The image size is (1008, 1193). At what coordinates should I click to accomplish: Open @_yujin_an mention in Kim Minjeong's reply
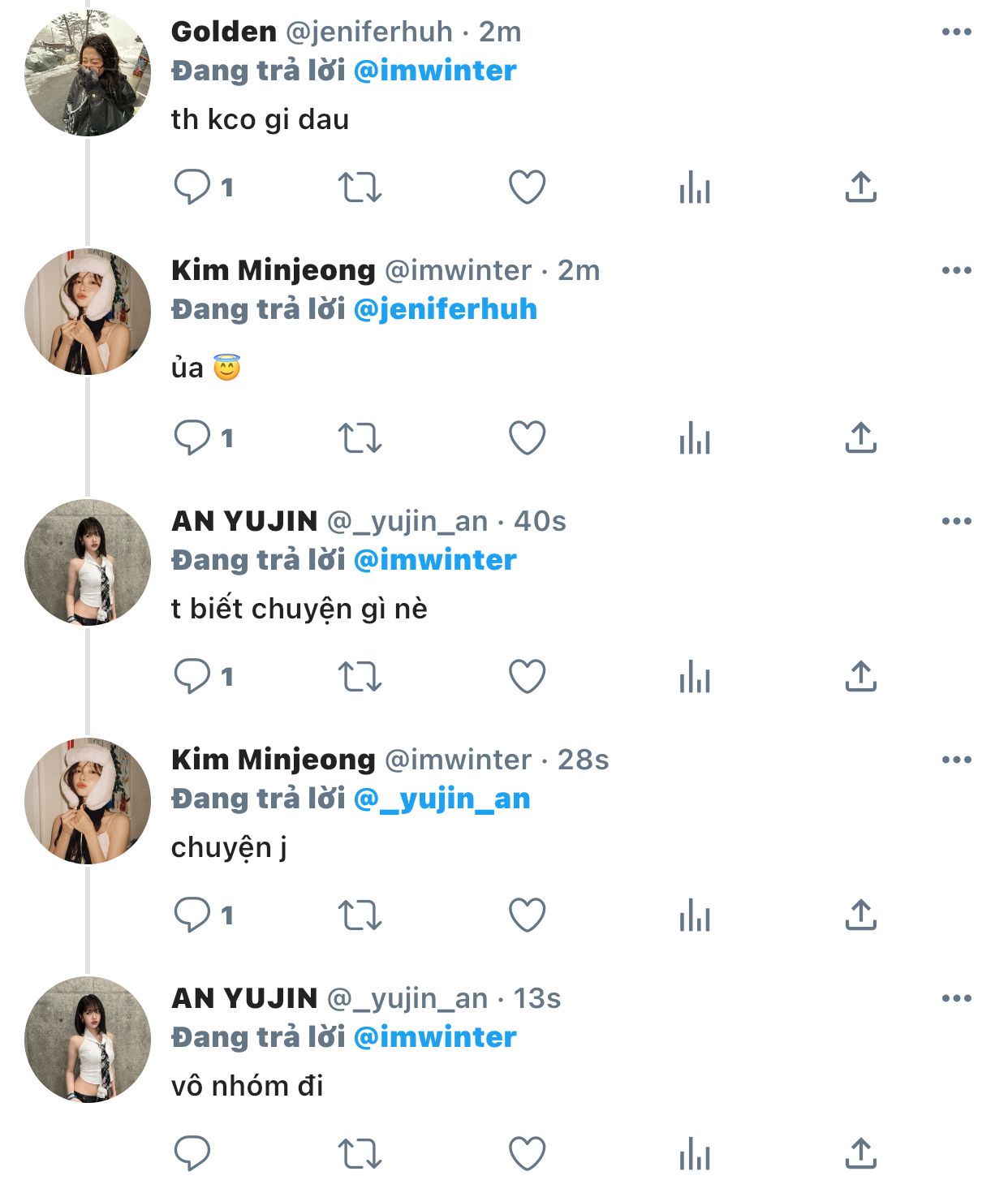pos(442,799)
